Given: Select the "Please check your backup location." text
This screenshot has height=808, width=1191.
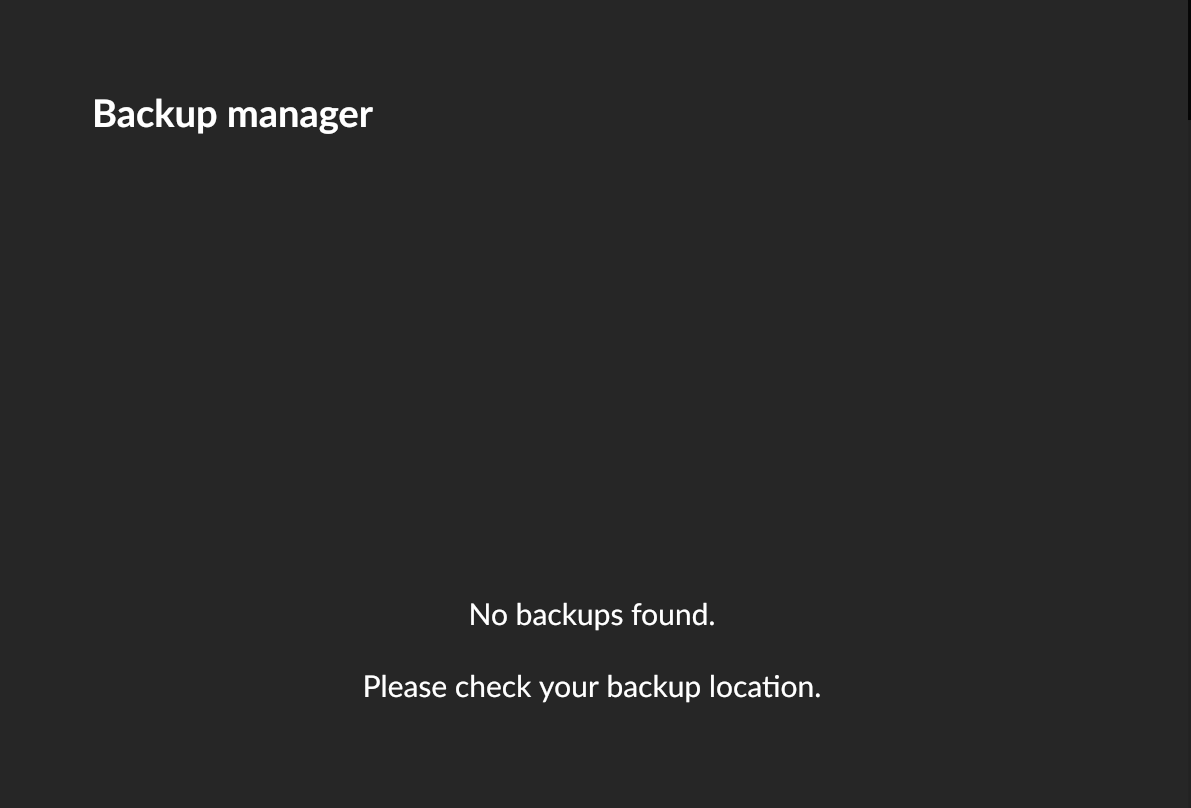Looking at the screenshot, I should click(x=591, y=687).
